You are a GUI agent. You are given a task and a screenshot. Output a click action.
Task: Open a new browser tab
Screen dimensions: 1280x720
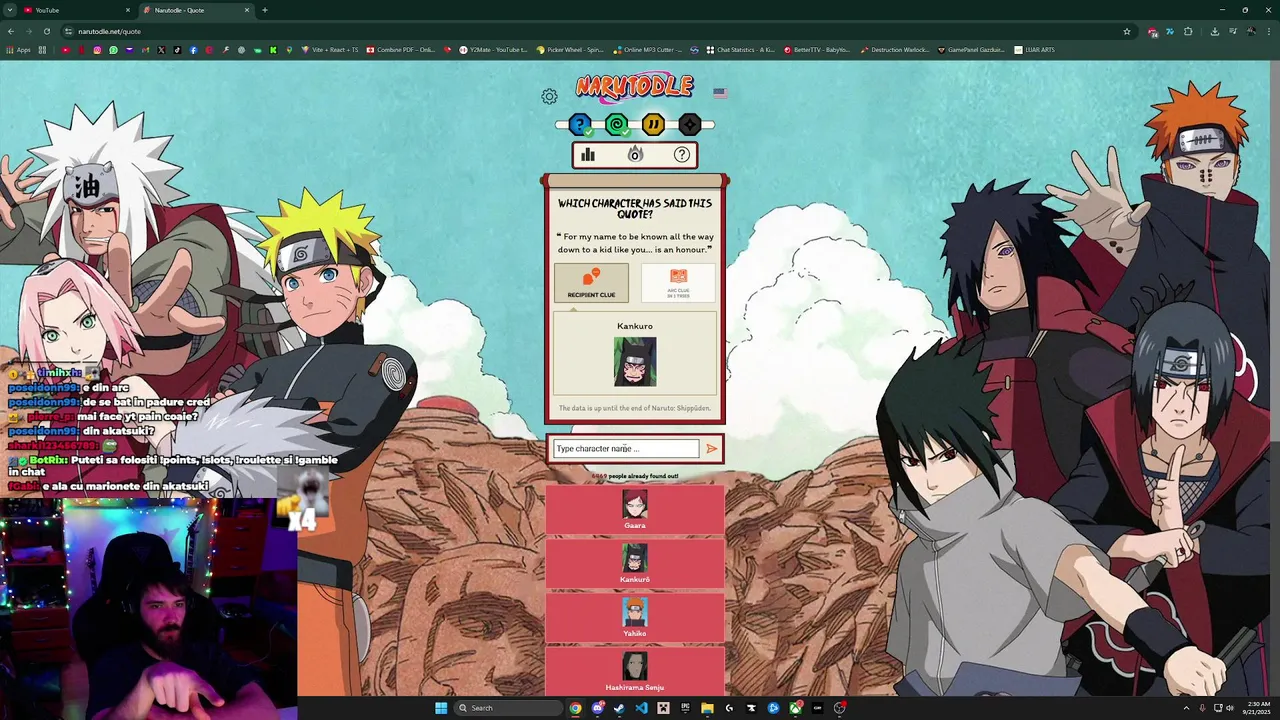265,10
